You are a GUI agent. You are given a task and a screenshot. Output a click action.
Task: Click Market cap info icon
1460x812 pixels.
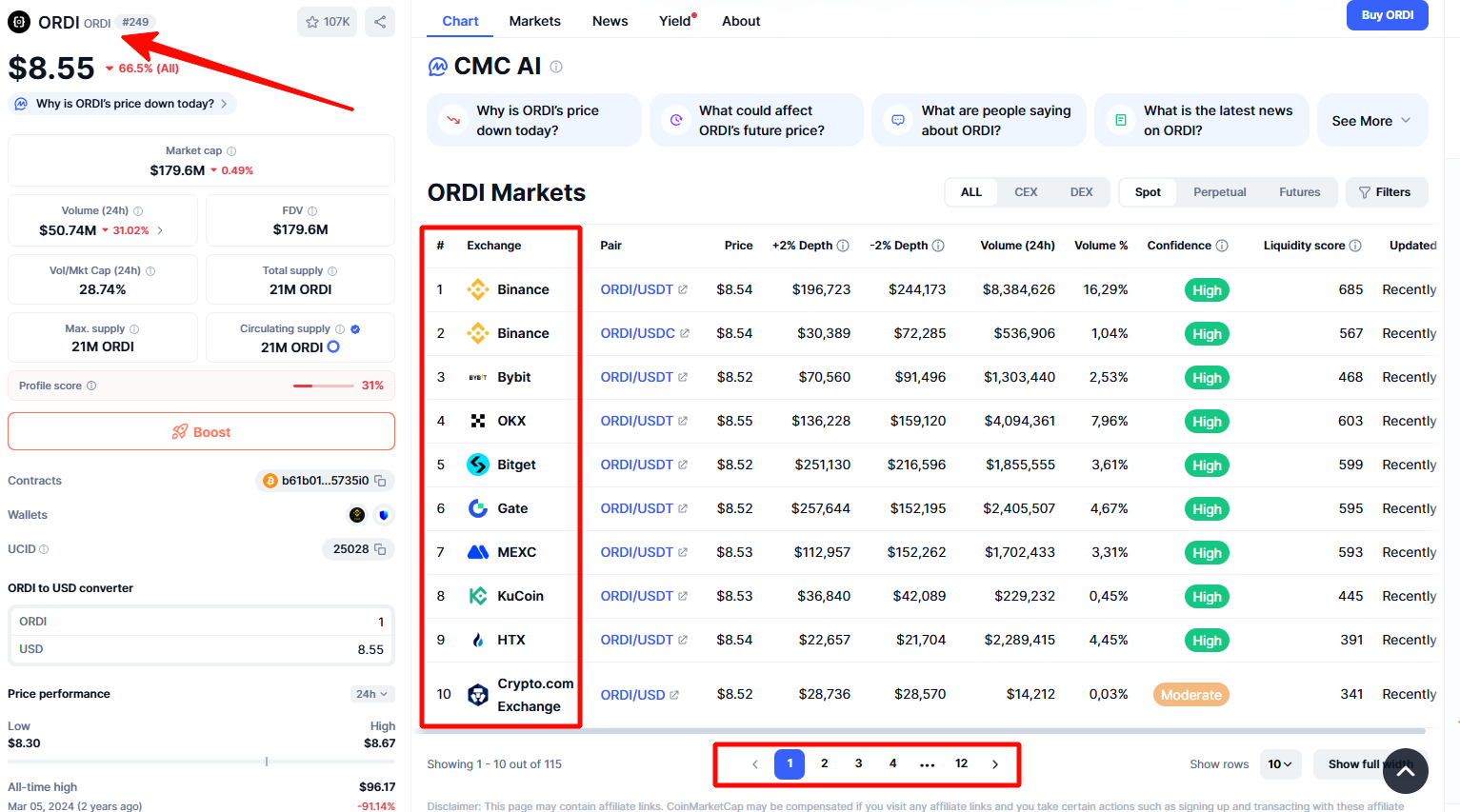tap(231, 151)
